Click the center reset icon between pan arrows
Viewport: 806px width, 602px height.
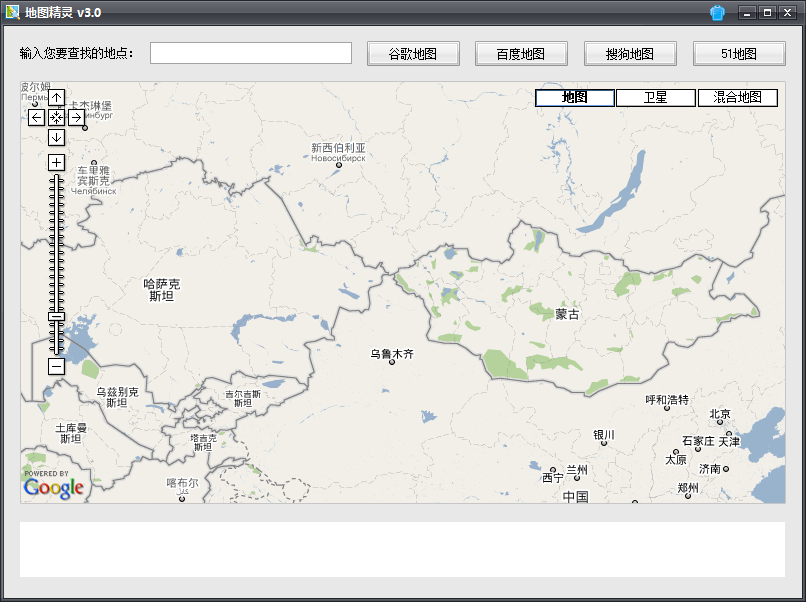(56, 118)
